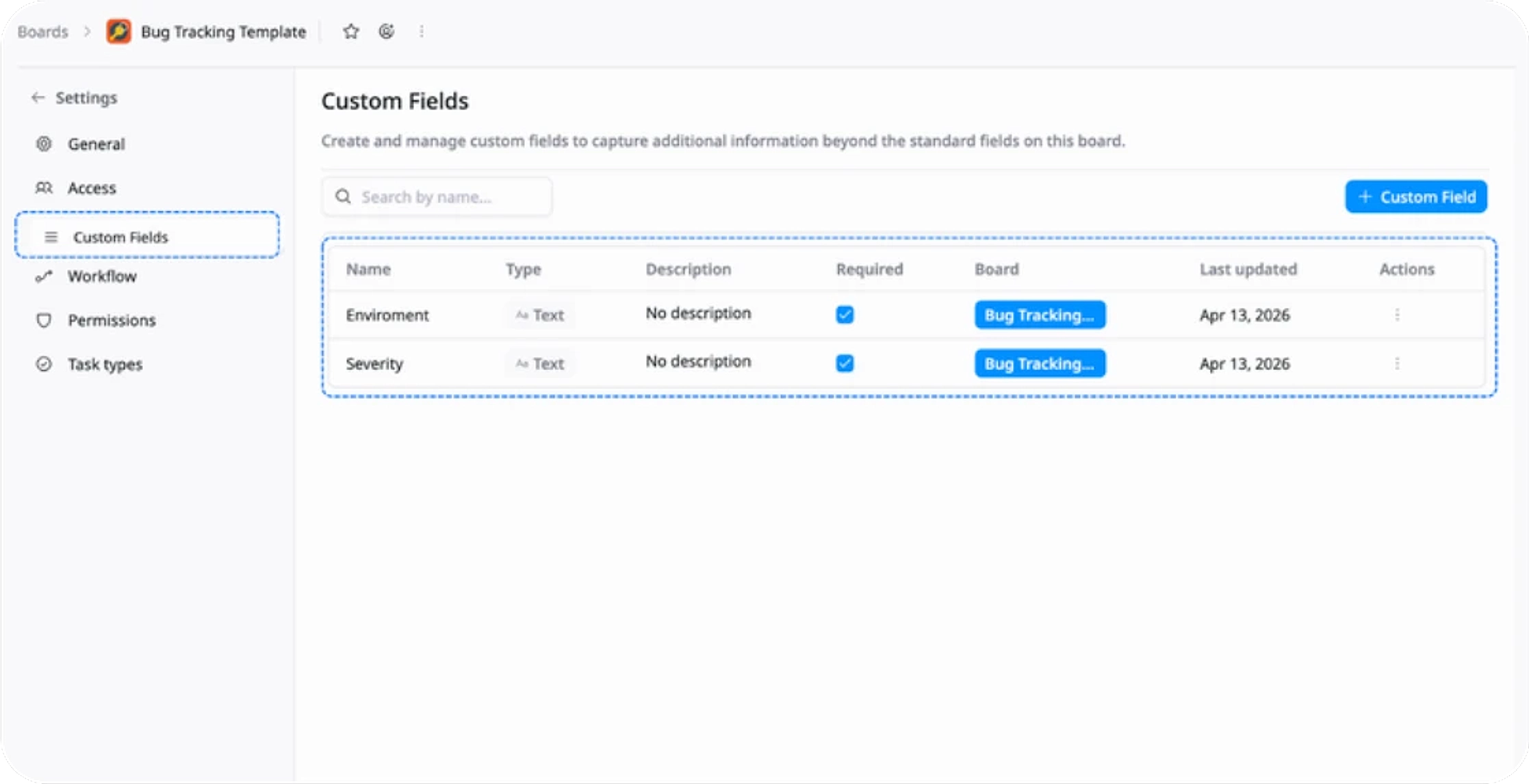Click the Task types check-circle icon

(x=44, y=364)
